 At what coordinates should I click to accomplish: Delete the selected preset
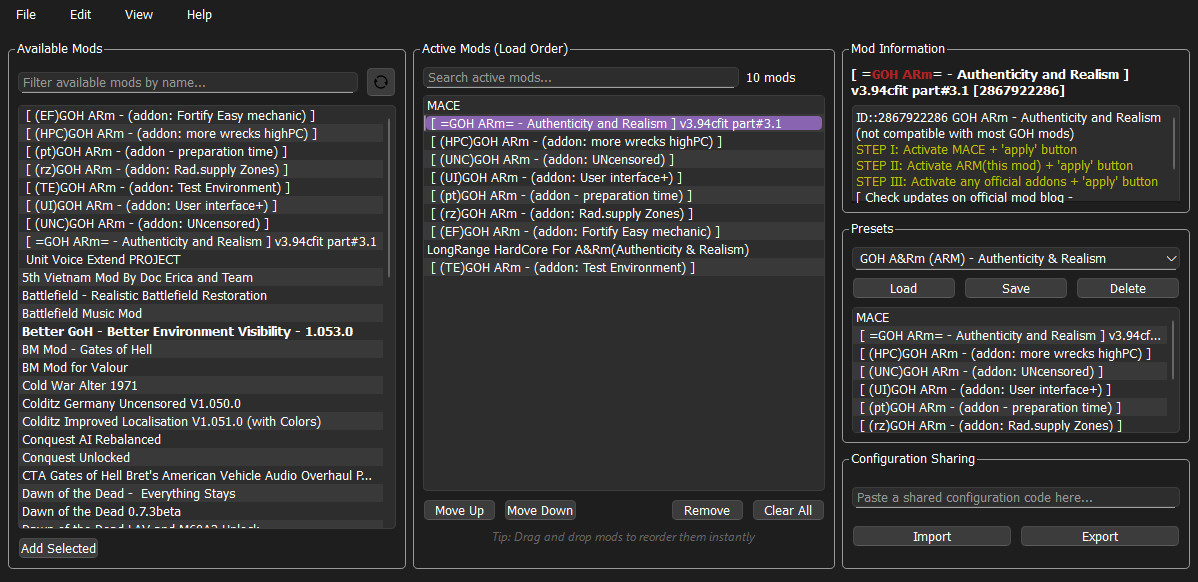click(x=1127, y=288)
